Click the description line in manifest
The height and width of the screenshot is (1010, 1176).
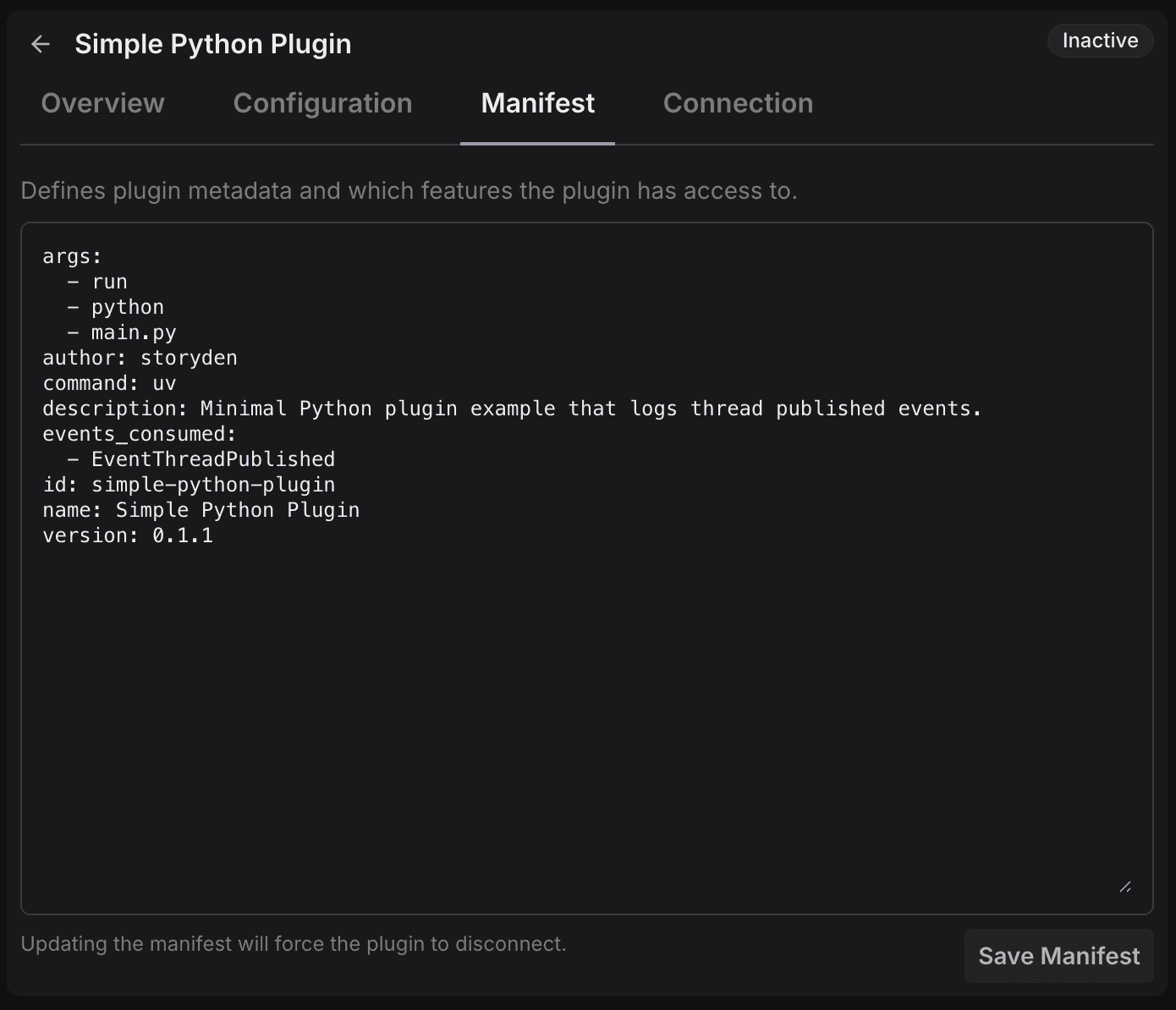pos(512,409)
